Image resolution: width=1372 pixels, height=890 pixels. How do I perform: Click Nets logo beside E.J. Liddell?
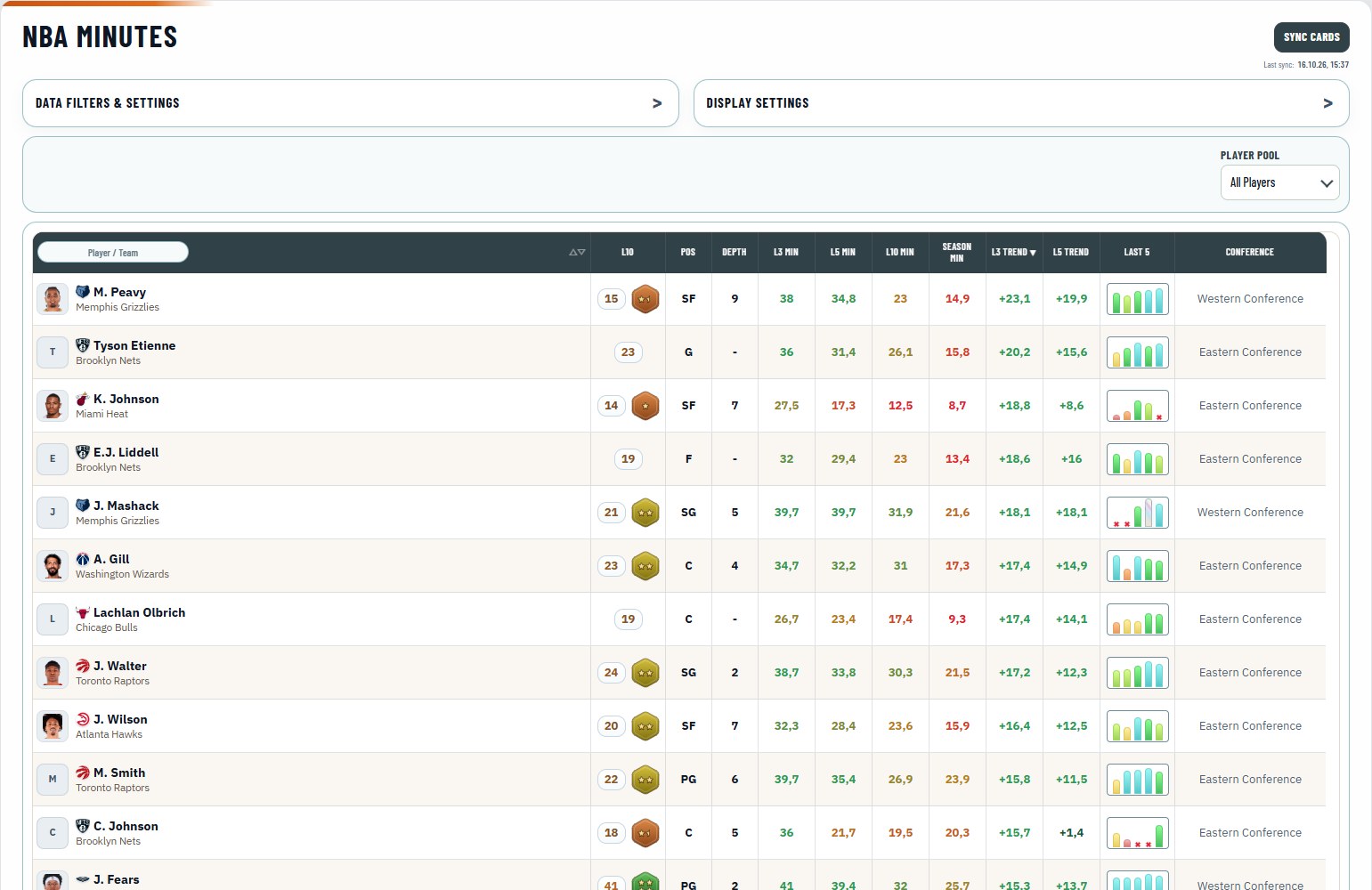pos(83,452)
